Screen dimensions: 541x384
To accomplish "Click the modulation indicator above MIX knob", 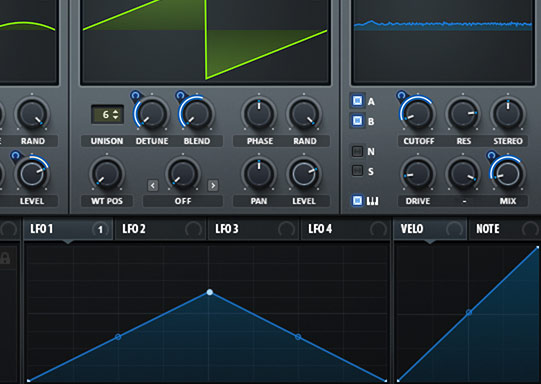I will [492, 155].
